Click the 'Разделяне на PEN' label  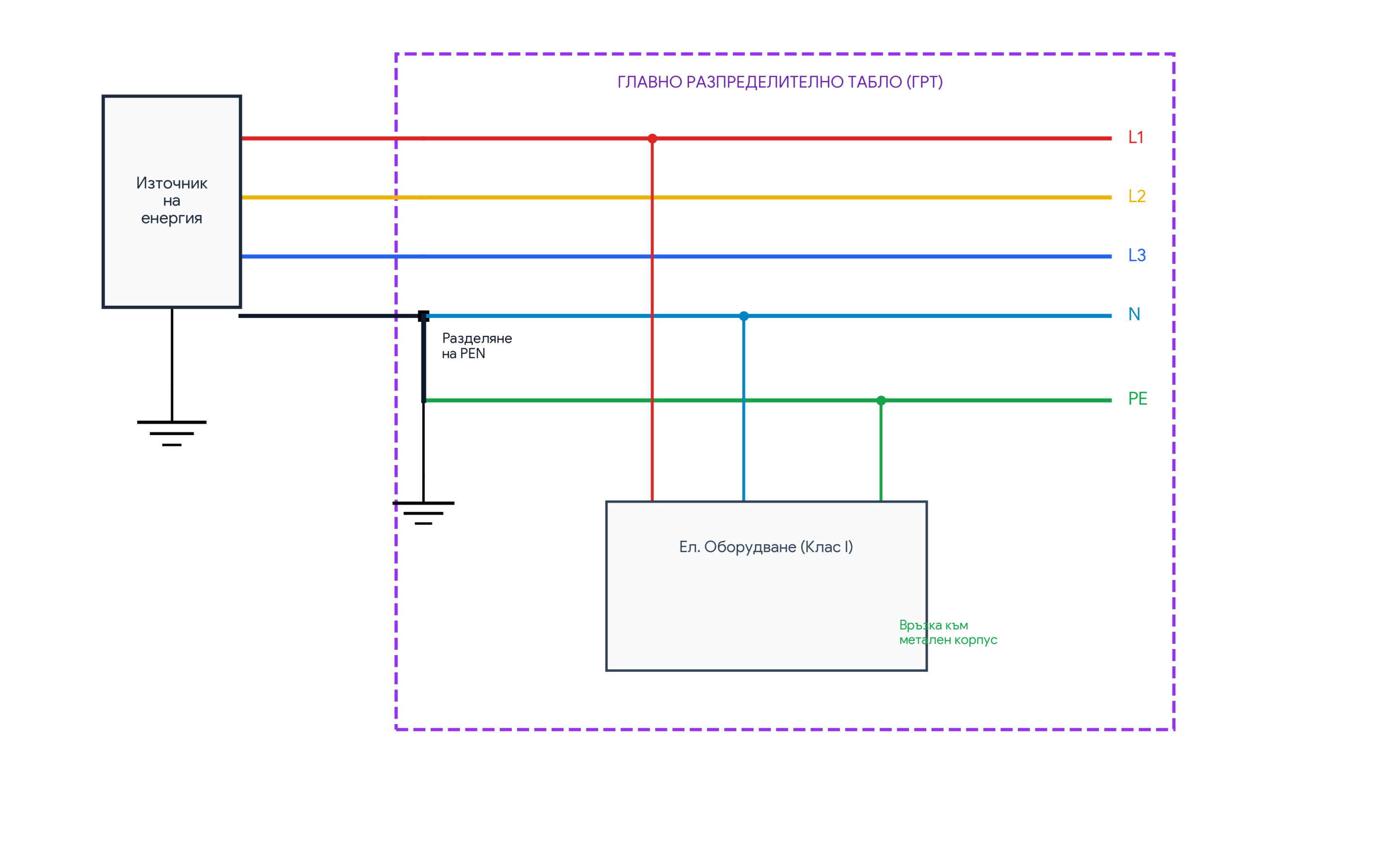(x=476, y=346)
